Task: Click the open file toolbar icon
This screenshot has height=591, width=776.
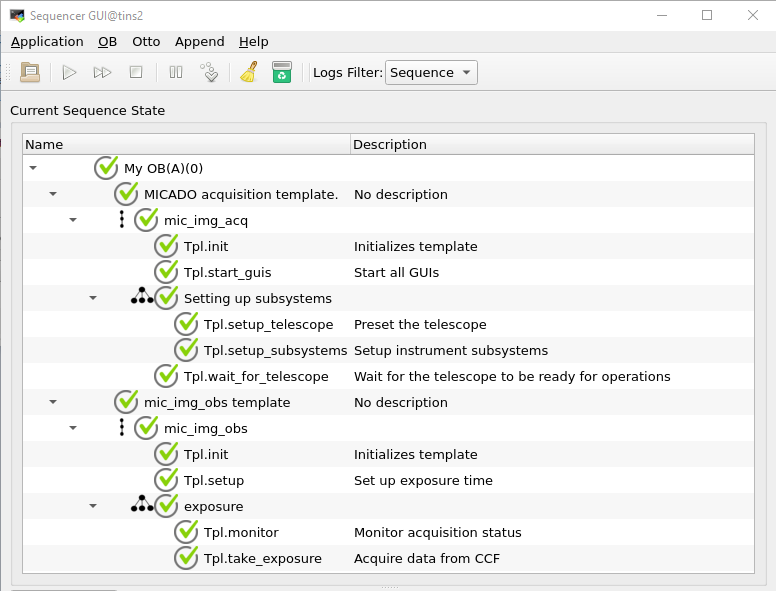Action: click(30, 72)
